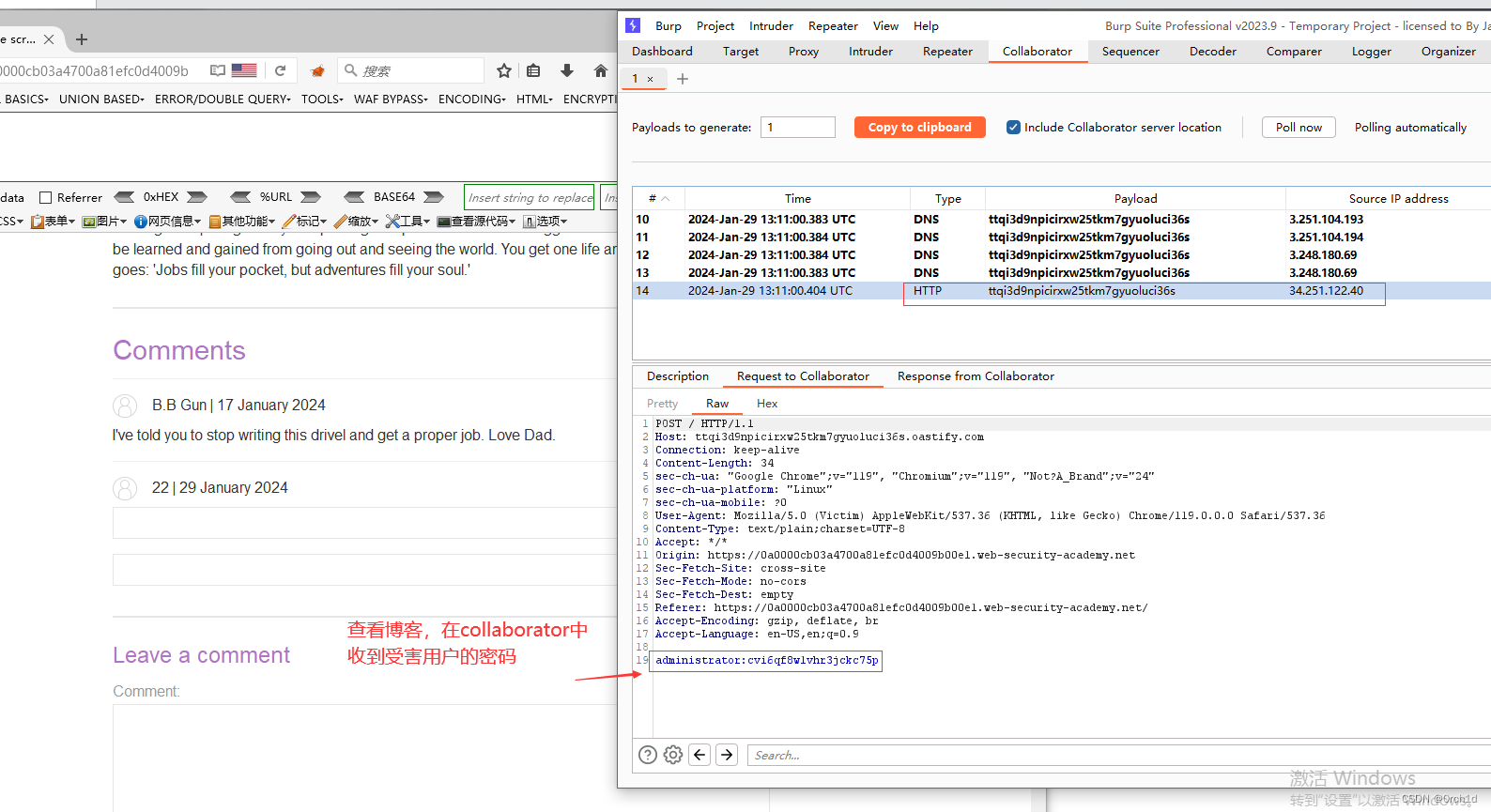Switch to the Decoder tab
Viewport: 1491px width, 812px height.
pyautogui.click(x=1213, y=52)
